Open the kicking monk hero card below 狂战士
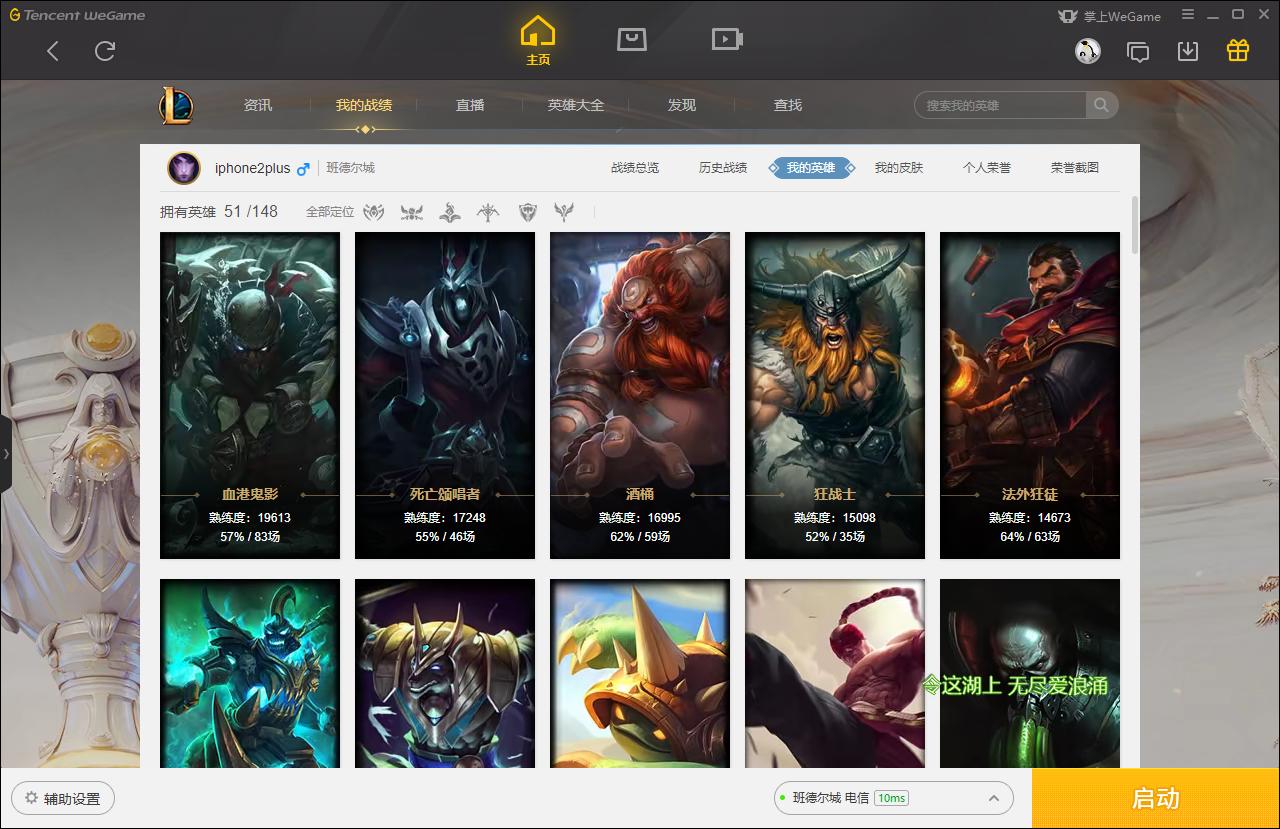The height and width of the screenshot is (829, 1280). [x=835, y=674]
